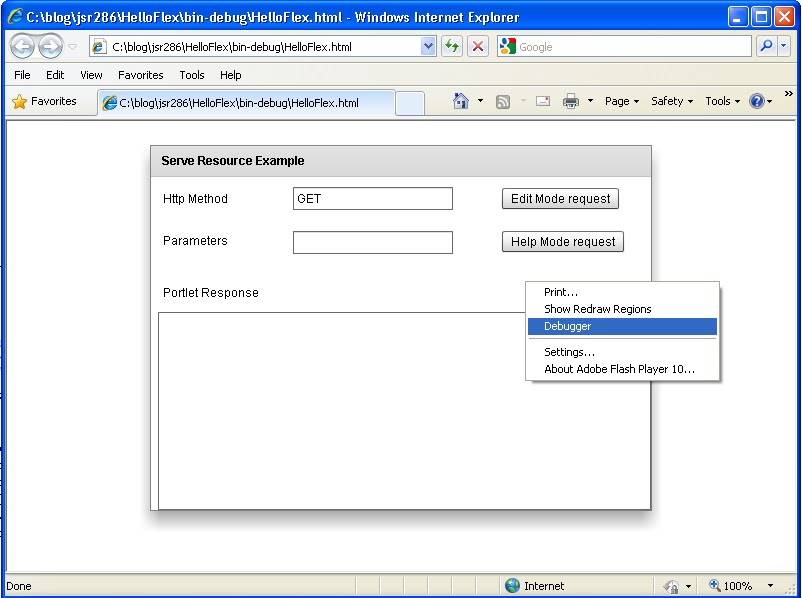Click the Serve Resource Example panel title
The width and height of the screenshot is (802, 598).
[x=233, y=161]
